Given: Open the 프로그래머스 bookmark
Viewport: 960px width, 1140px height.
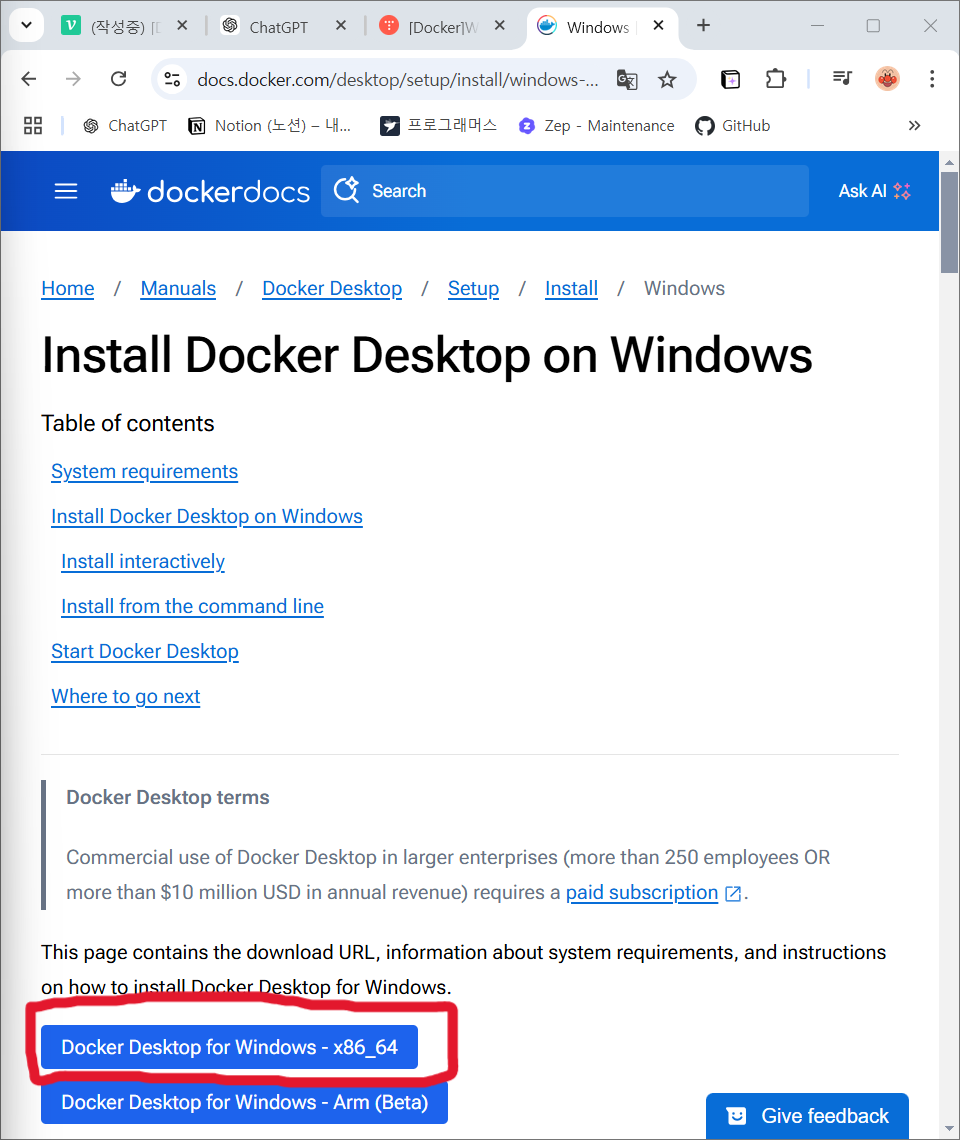Looking at the screenshot, I should 439,126.
